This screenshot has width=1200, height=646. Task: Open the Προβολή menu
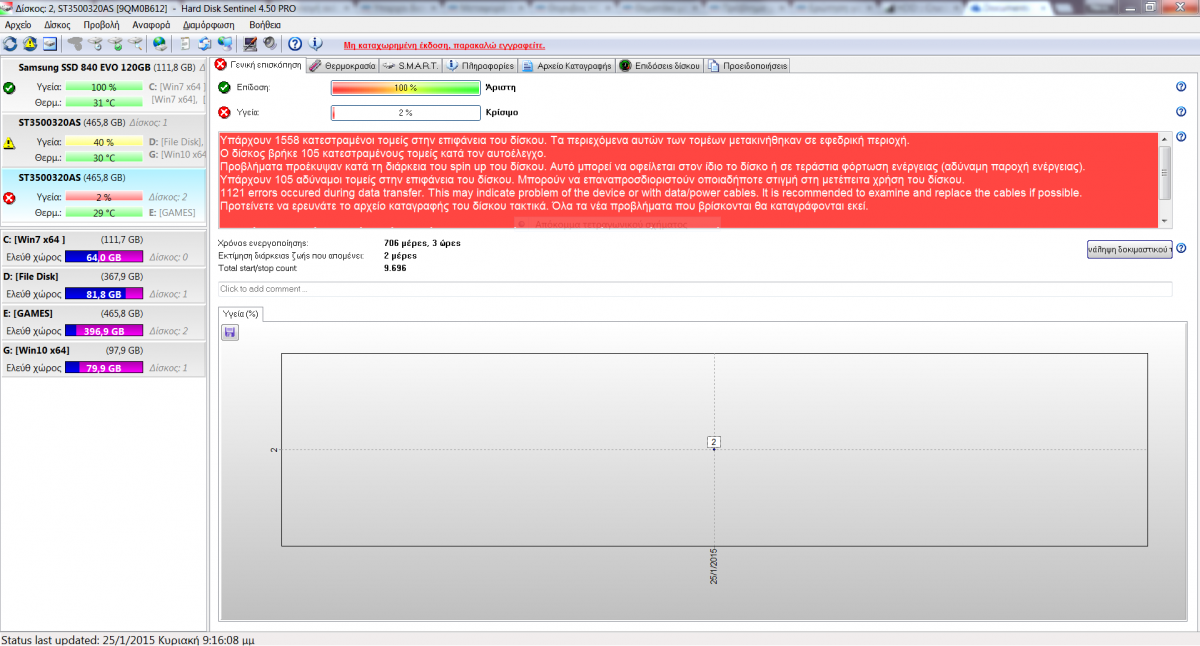(101, 24)
